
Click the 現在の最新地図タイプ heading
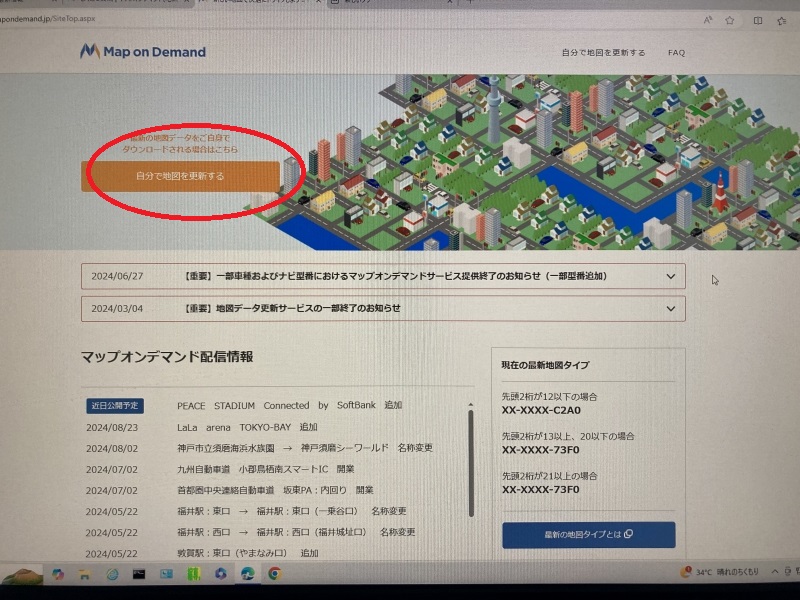pyautogui.click(x=545, y=365)
